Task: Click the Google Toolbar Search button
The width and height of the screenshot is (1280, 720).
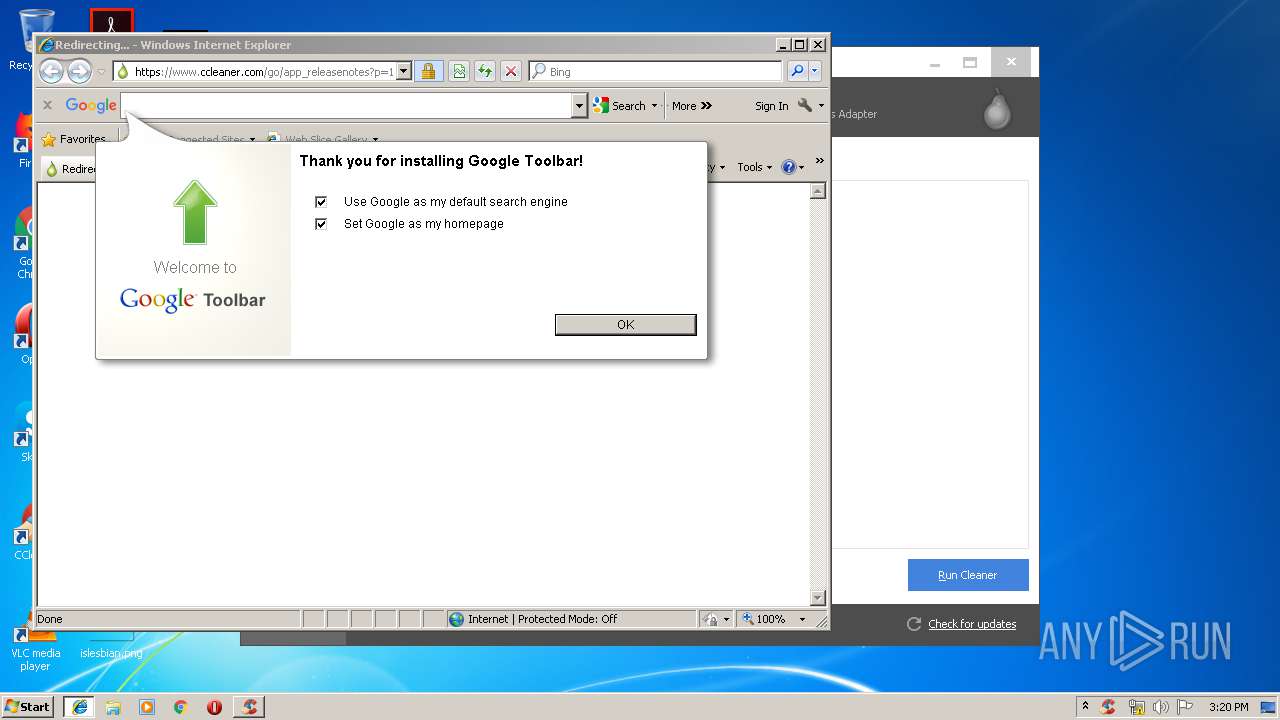Action: [x=620, y=106]
